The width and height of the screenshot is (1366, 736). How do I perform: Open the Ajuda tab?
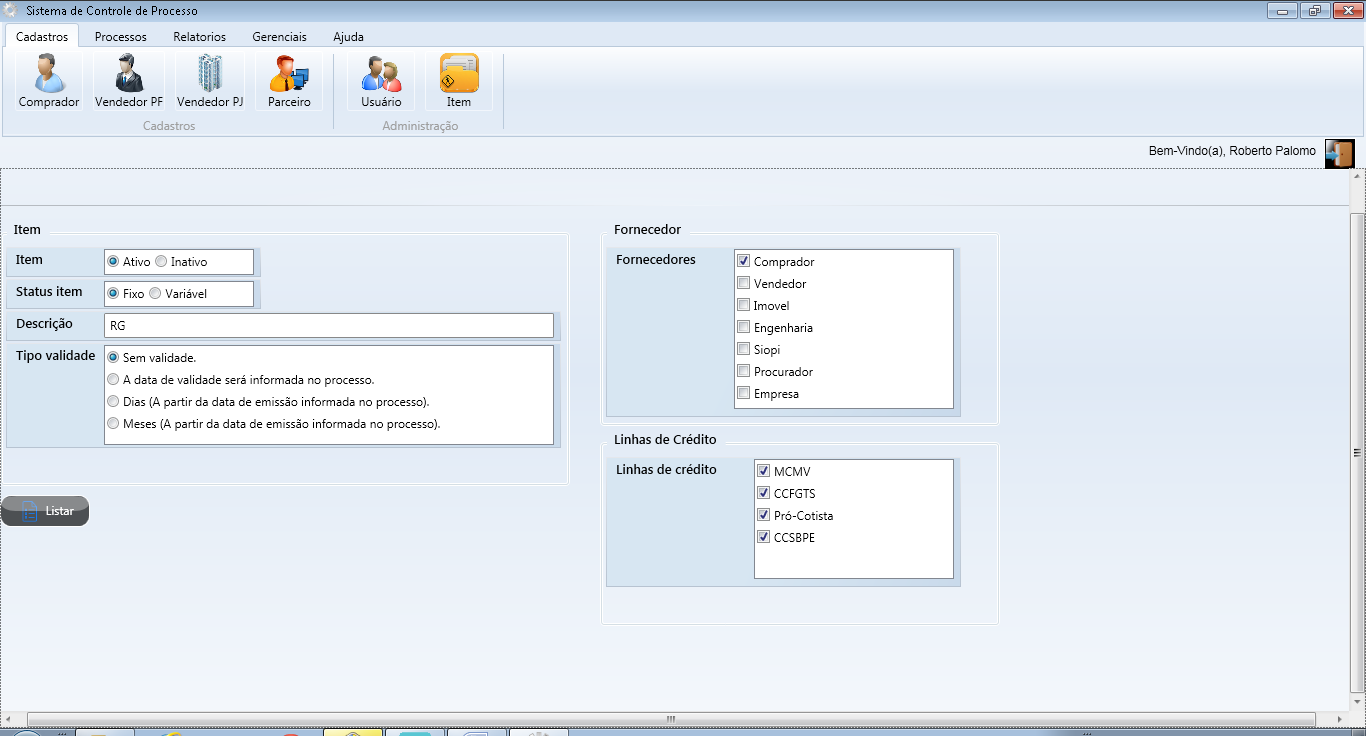[348, 36]
